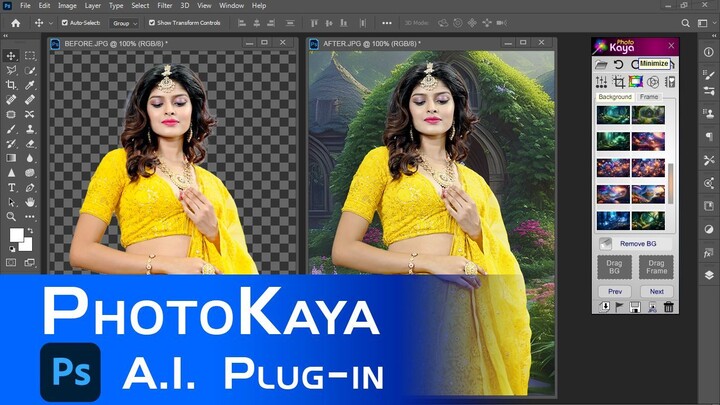Click background color swatch in toolbar
Image resolution: width=720 pixels, height=405 pixels.
(x=27, y=246)
